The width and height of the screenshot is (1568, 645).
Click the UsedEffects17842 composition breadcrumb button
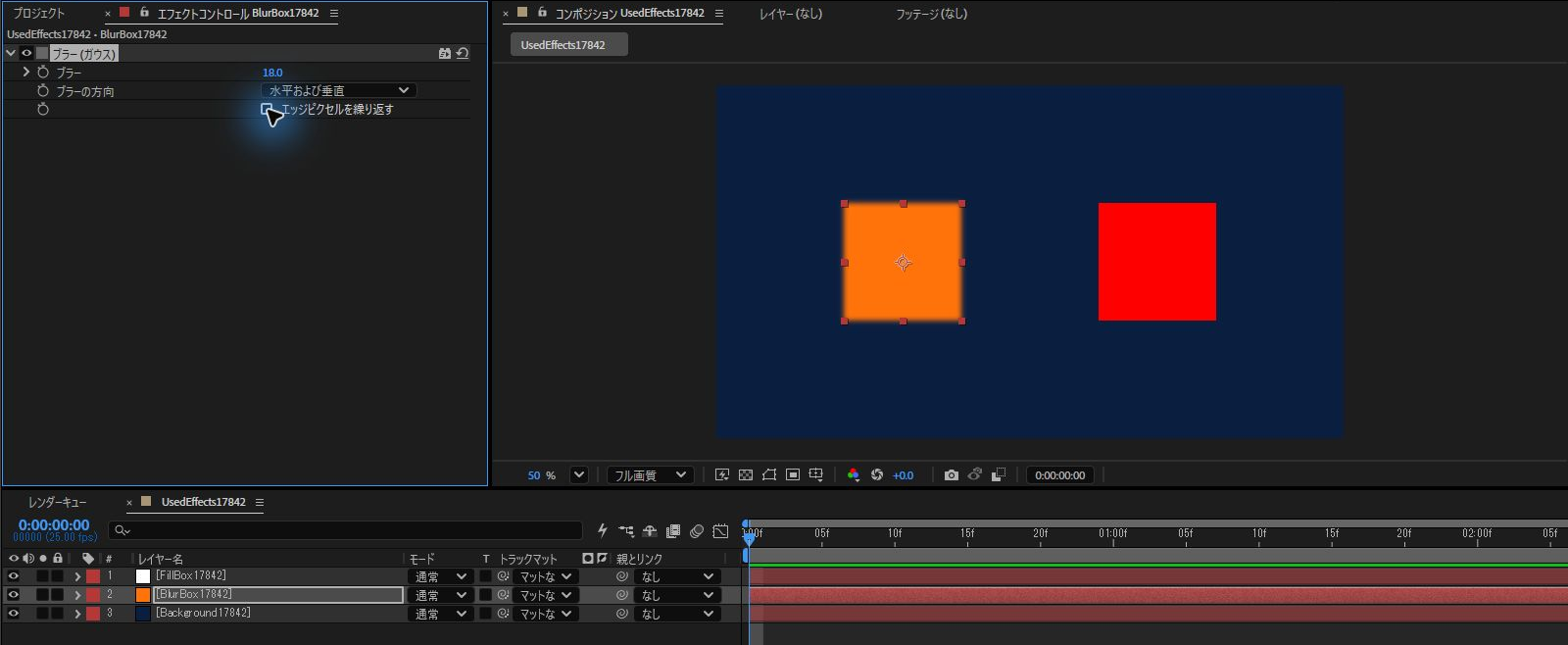(568, 45)
